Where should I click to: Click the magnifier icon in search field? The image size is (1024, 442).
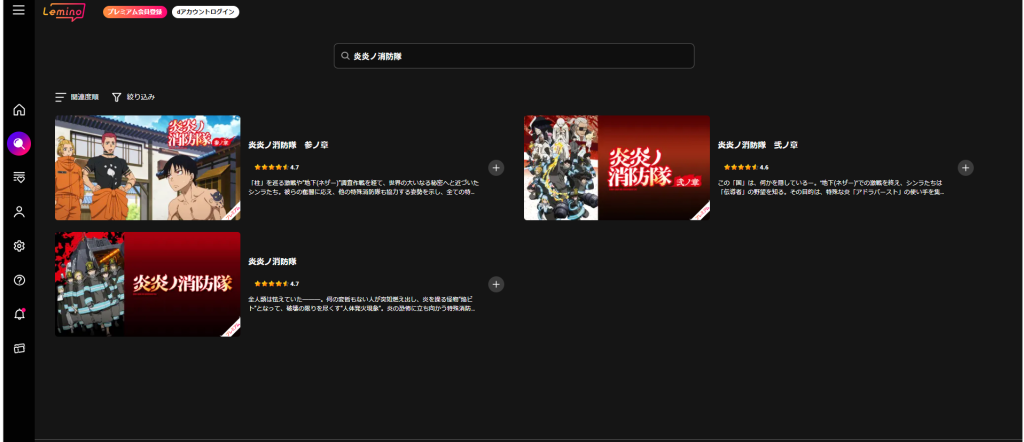click(345, 57)
